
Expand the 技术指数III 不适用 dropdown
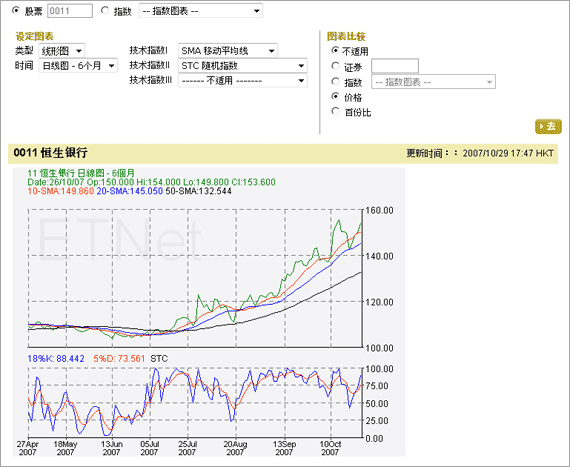pos(243,80)
